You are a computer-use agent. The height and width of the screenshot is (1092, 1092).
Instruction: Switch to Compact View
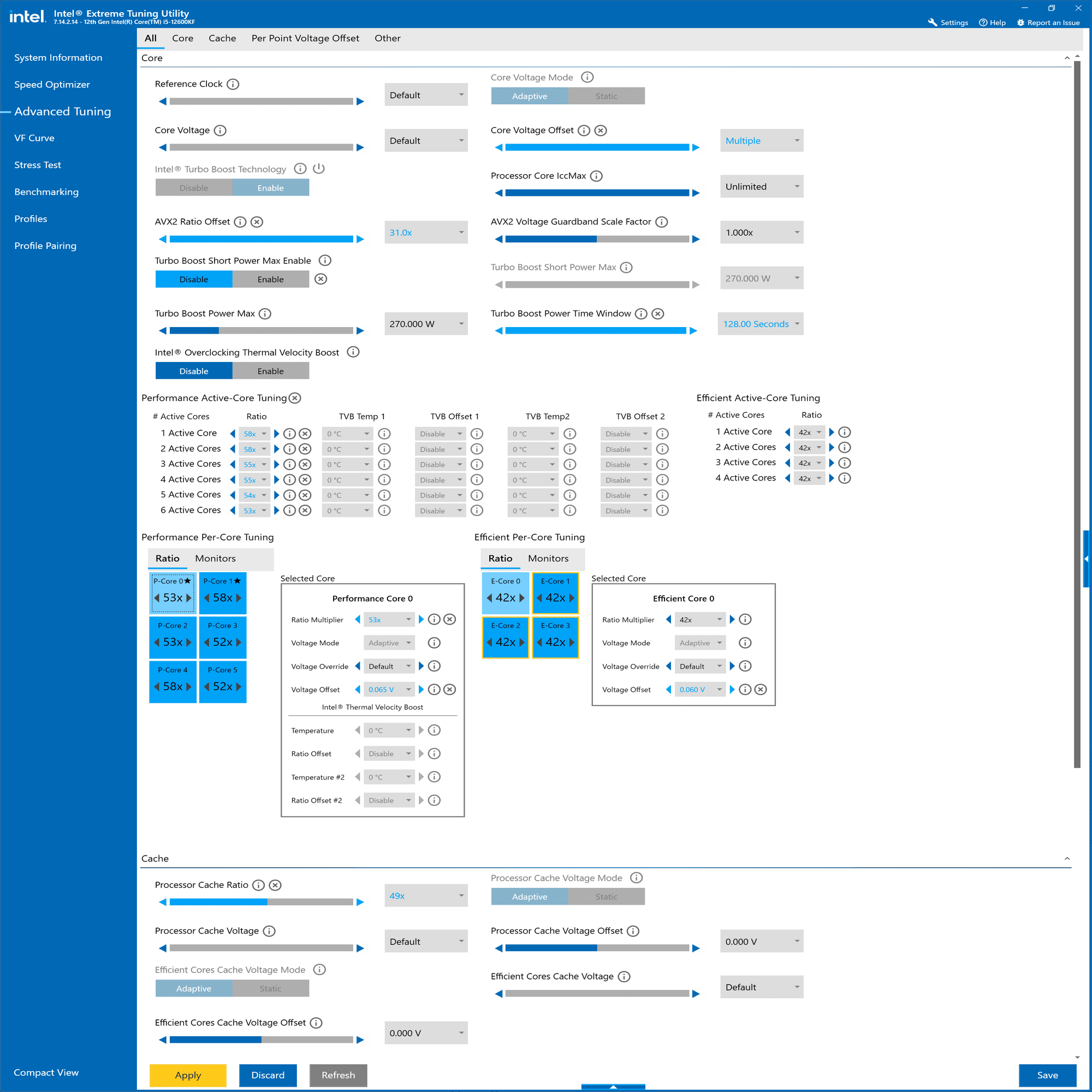pyautogui.click(x=46, y=1072)
